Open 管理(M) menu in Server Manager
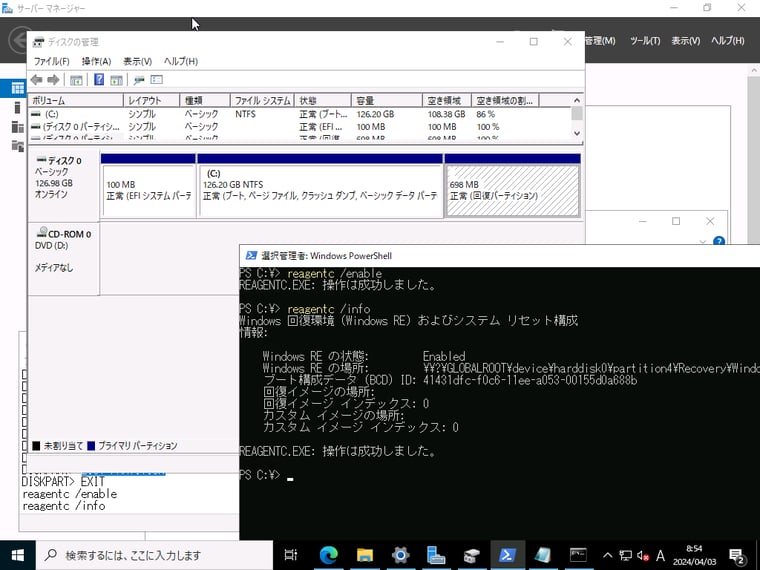This screenshot has width=760, height=570. coord(600,41)
